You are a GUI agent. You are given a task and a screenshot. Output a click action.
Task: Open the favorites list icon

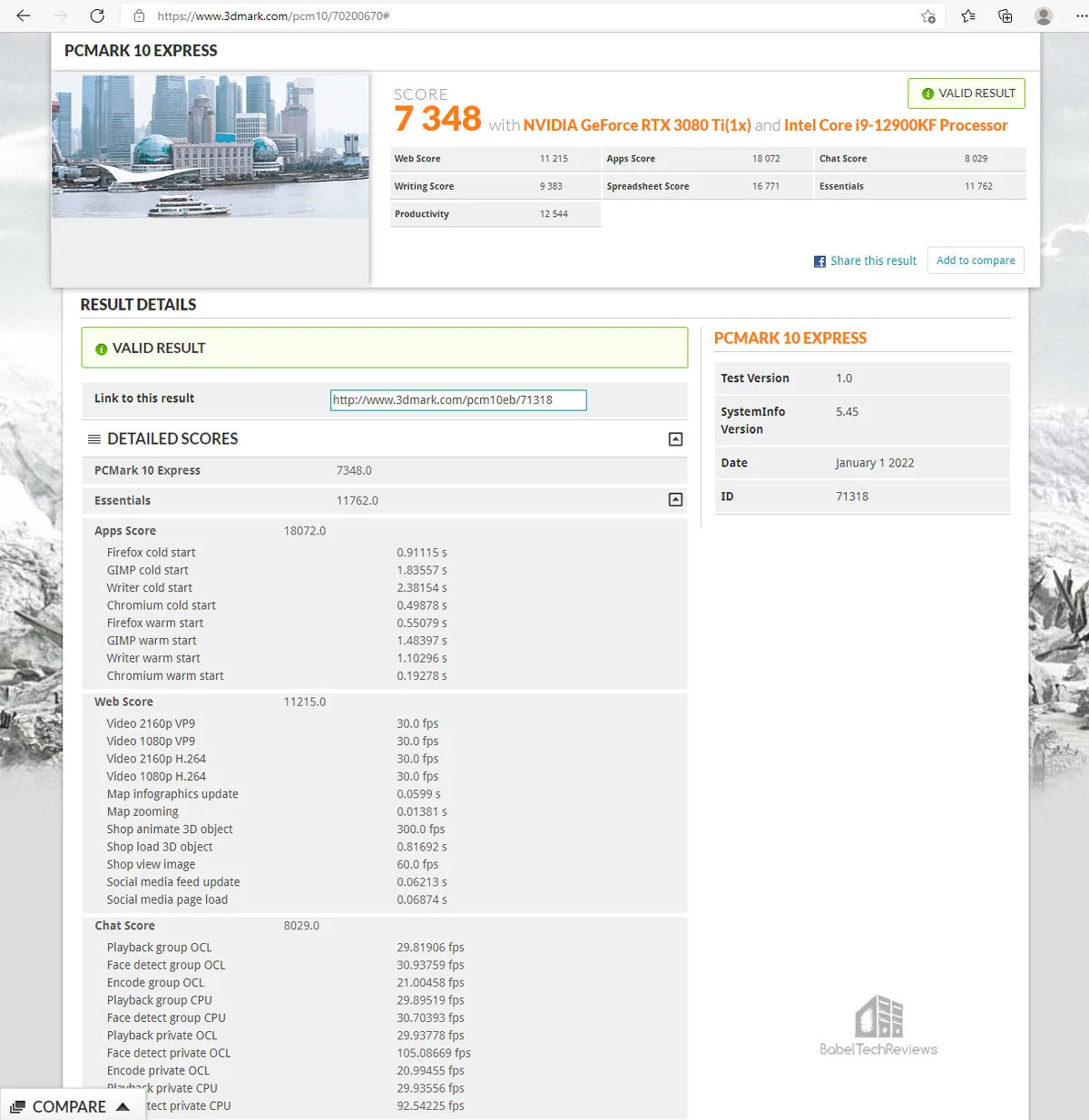[x=968, y=15]
